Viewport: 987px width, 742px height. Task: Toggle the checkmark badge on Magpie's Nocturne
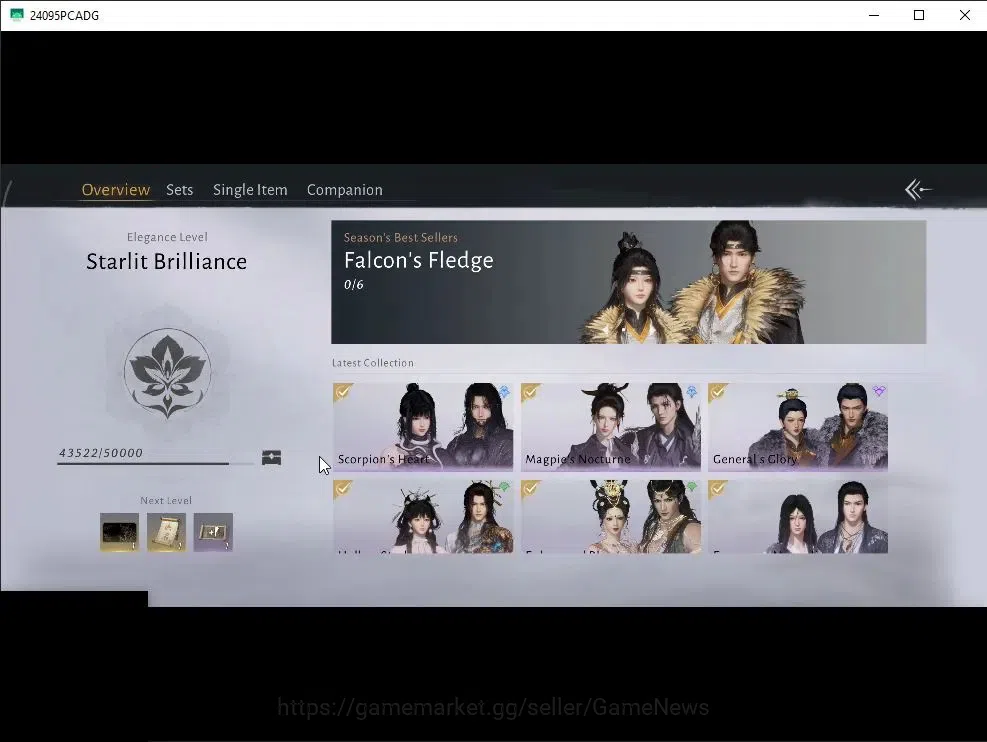[530, 393]
